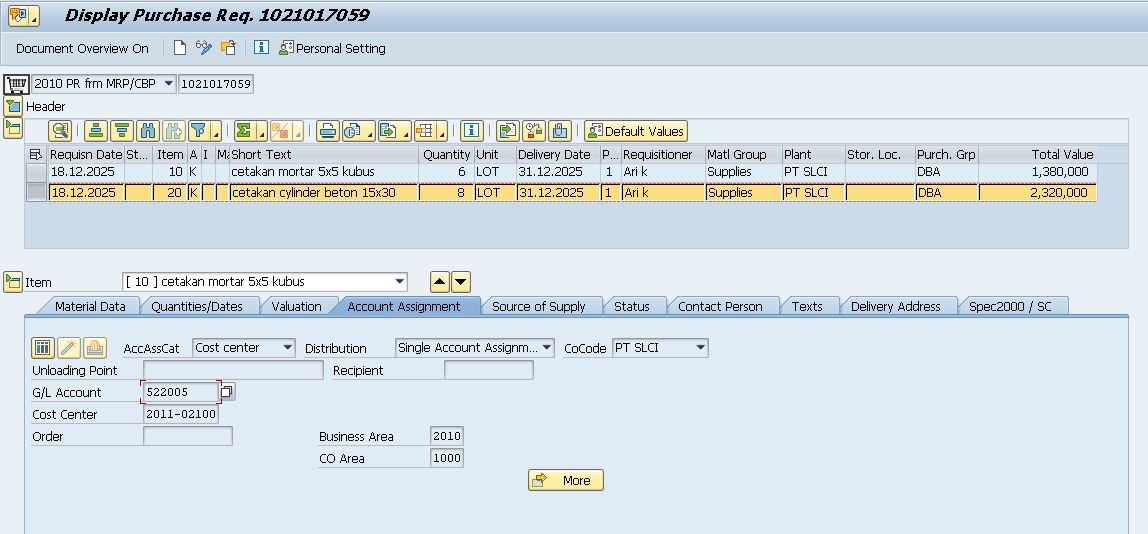The width and height of the screenshot is (1148, 534).
Task: Click the Set Filter funnel icon
Action: (x=198, y=131)
